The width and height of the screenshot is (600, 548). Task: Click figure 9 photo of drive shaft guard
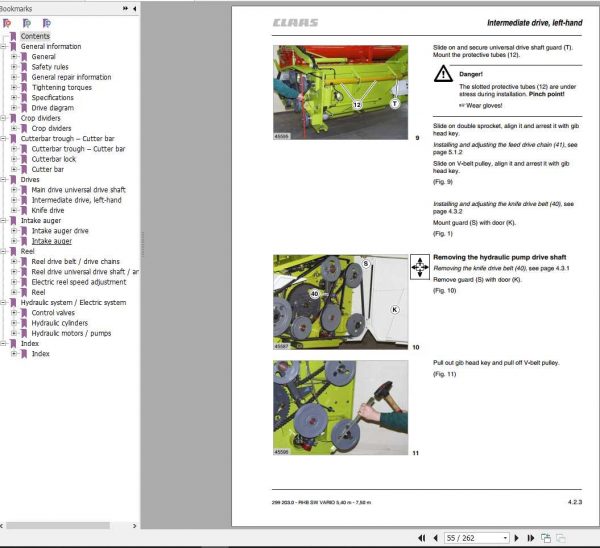(x=340, y=92)
